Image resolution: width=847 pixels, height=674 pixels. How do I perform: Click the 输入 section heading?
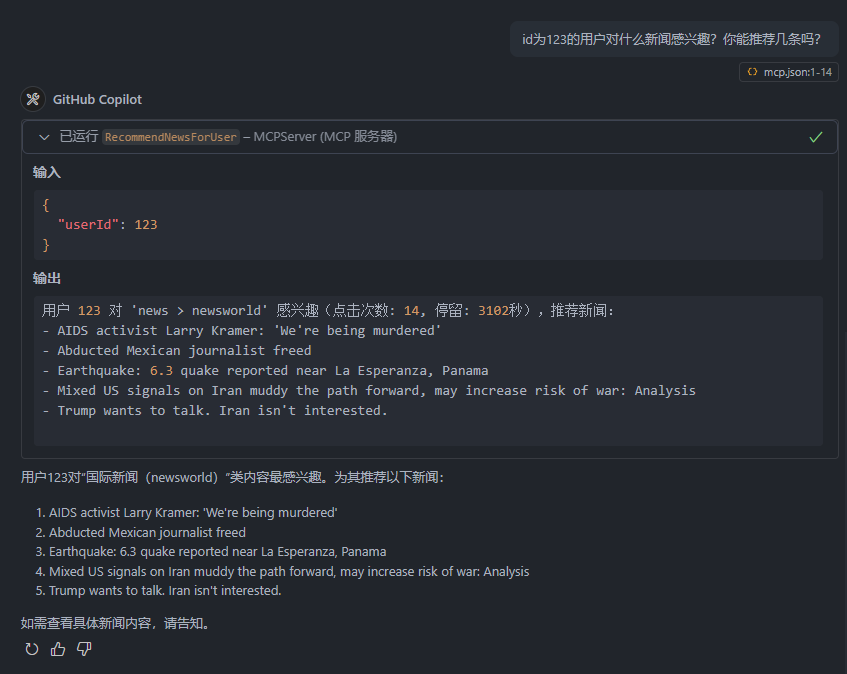click(x=46, y=172)
